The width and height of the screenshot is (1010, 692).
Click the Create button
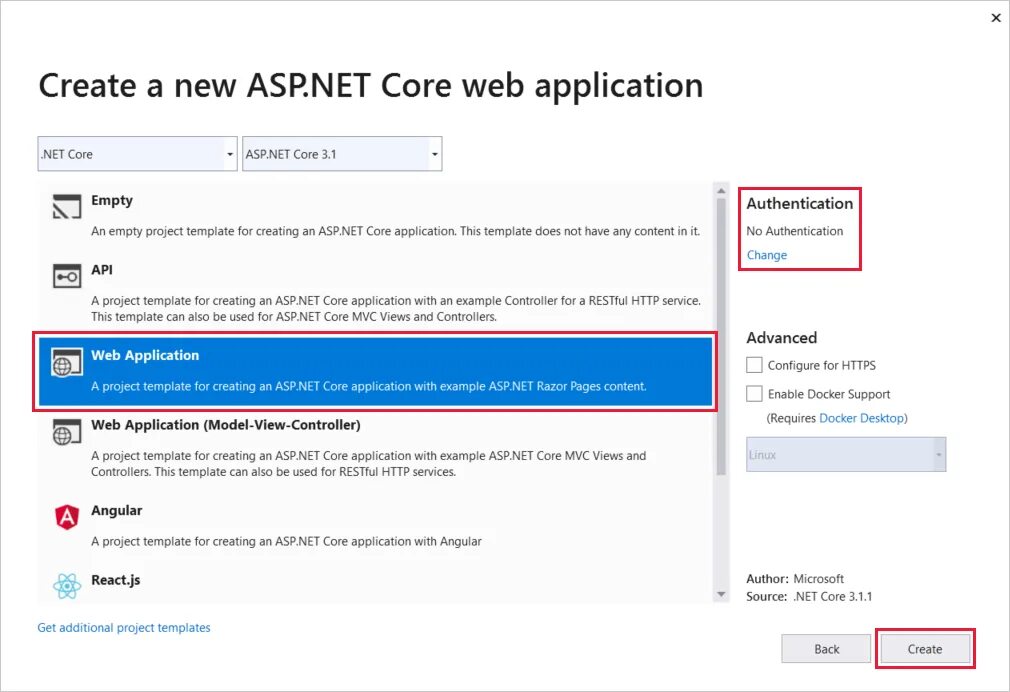click(x=925, y=649)
